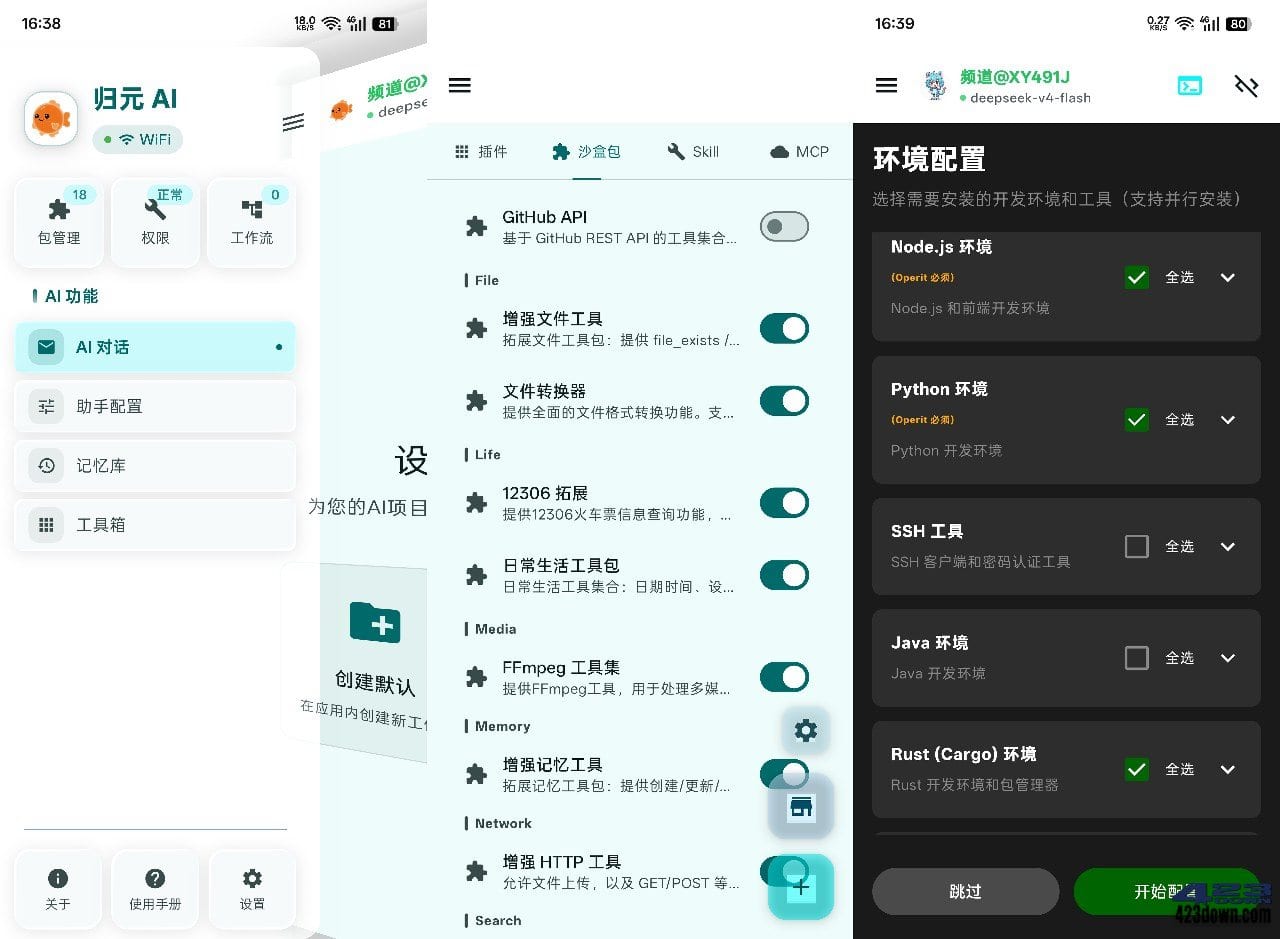The width and height of the screenshot is (1280, 939).
Task: Toggle FFmpeg 工具集 switch
Action: point(784,676)
